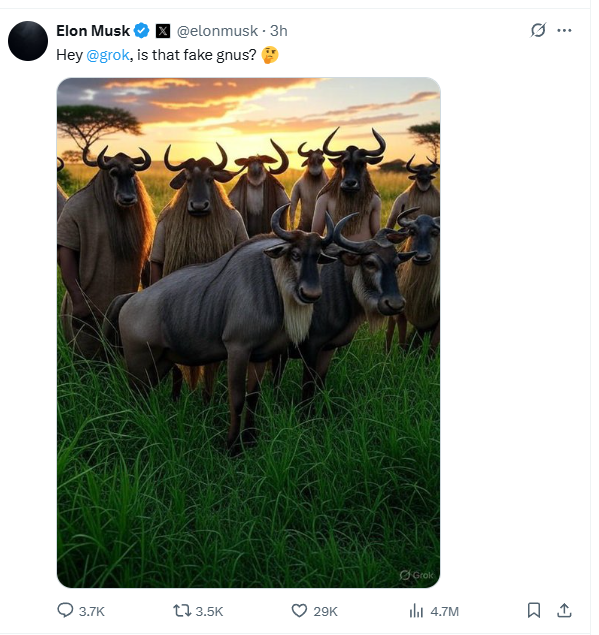Click the Elon Musk display name
This screenshot has width=599, height=635.
93,31
